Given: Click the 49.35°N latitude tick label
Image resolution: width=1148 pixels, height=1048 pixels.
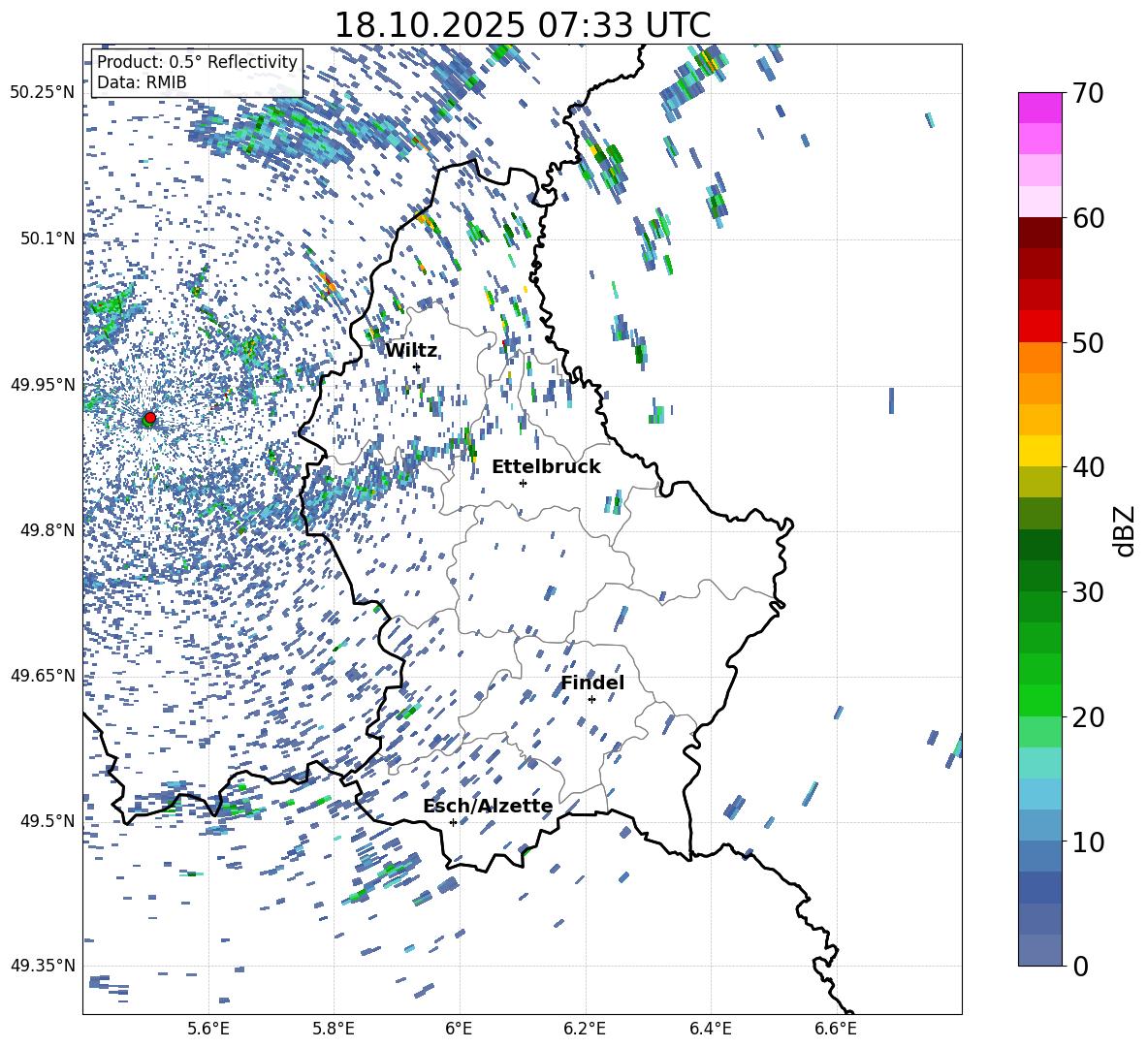Looking at the screenshot, I should pos(43,966).
